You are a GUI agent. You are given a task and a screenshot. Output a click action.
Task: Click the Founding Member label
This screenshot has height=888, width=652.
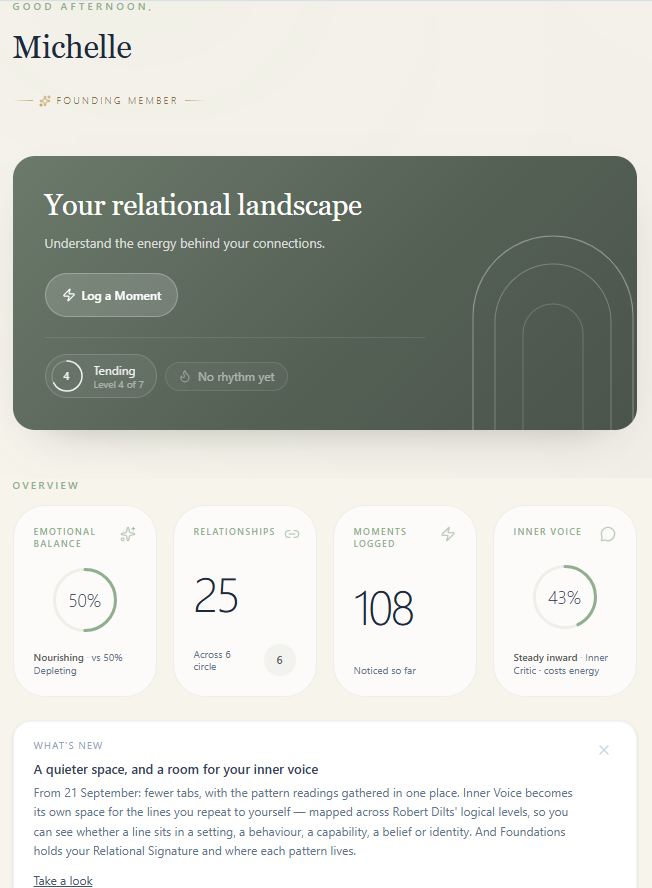pos(117,101)
